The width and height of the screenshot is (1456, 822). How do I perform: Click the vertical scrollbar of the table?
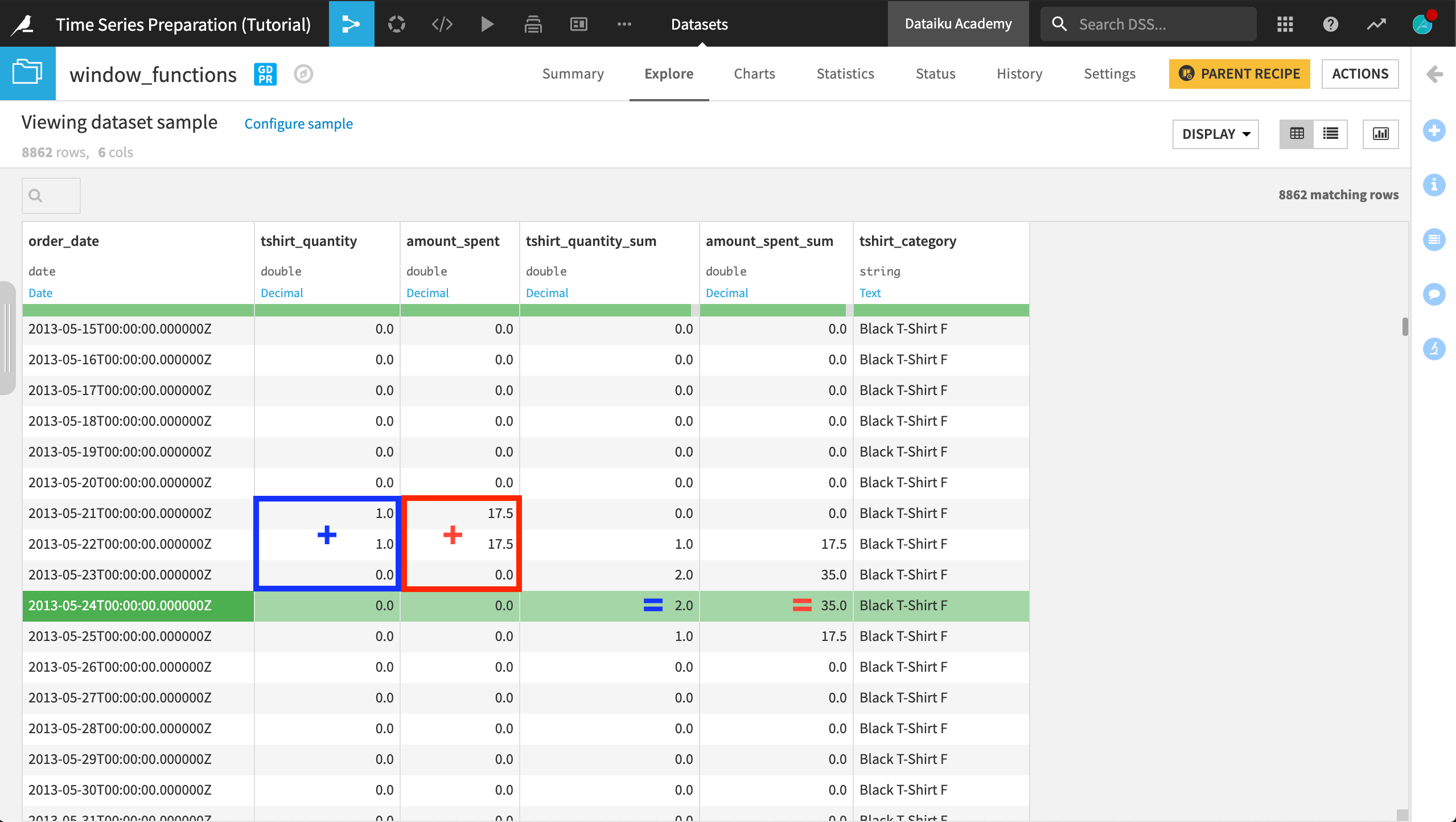pyautogui.click(x=1405, y=327)
